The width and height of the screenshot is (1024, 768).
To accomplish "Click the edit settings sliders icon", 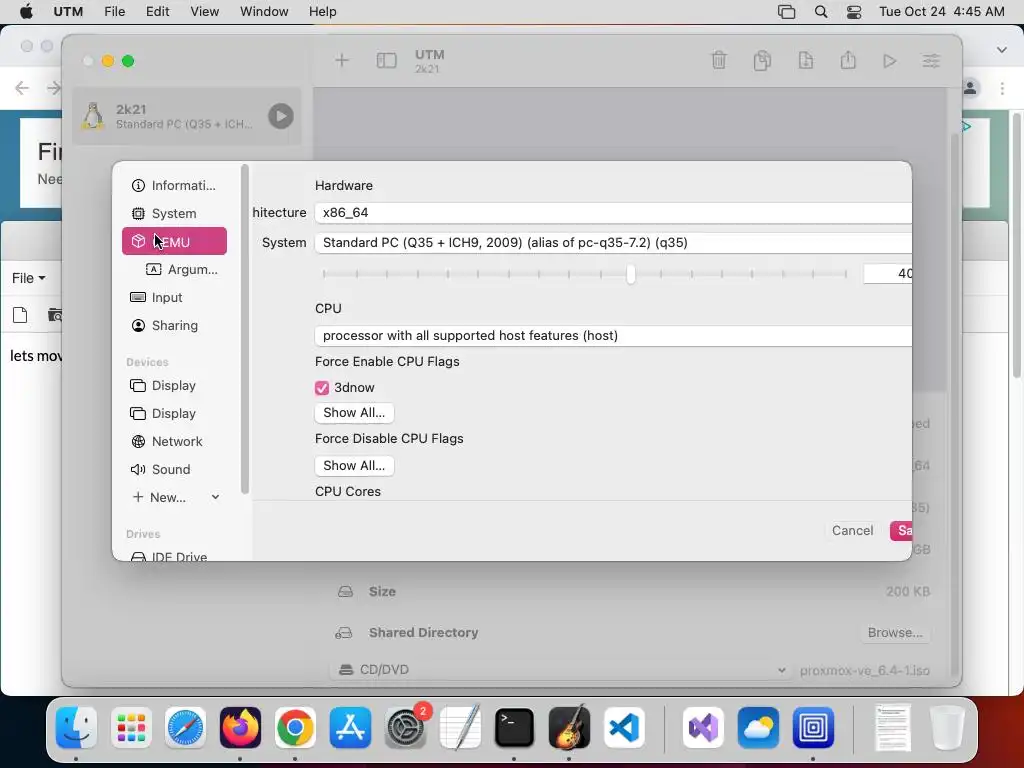I will tap(931, 61).
